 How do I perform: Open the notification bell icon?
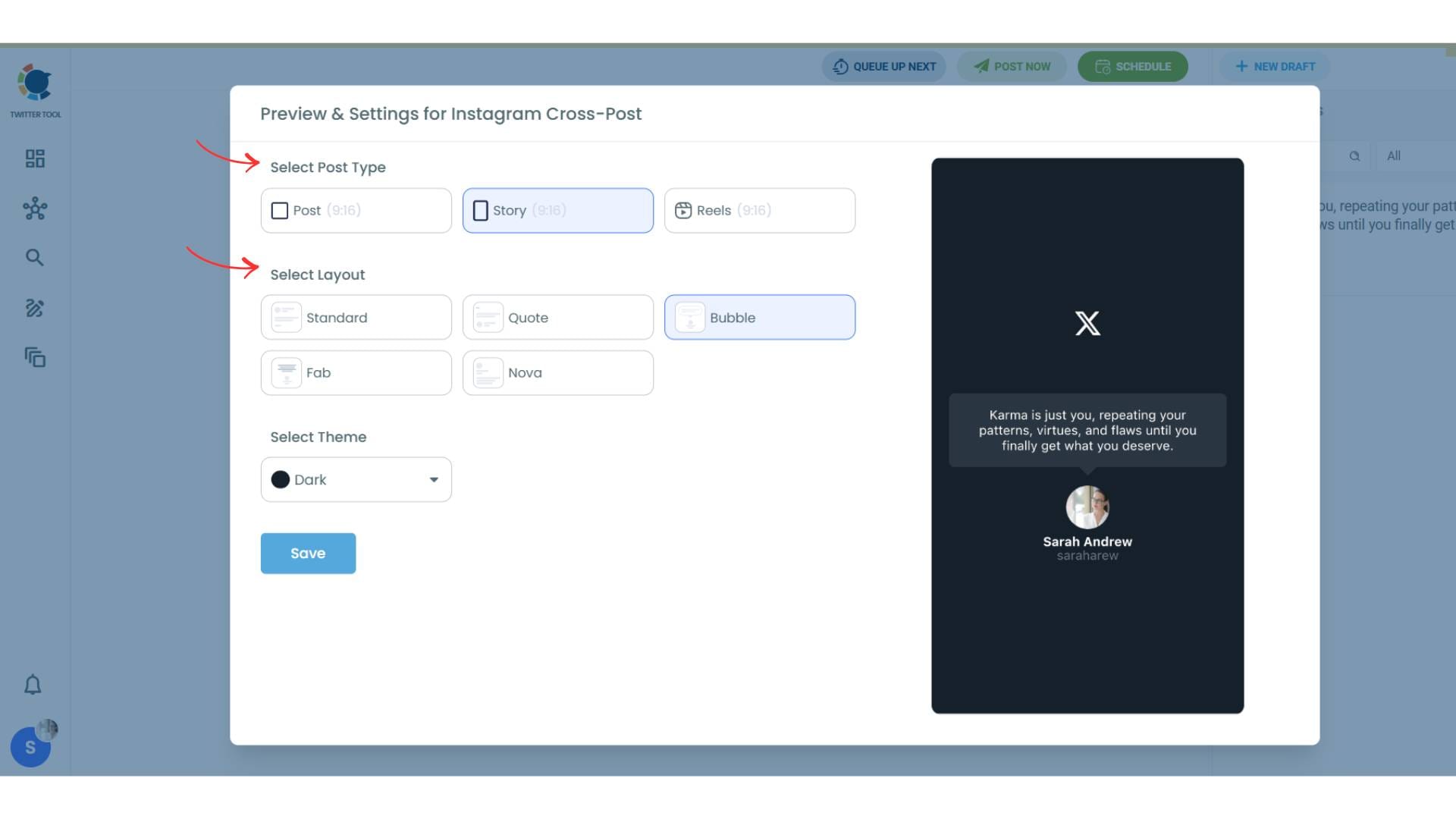(33, 685)
